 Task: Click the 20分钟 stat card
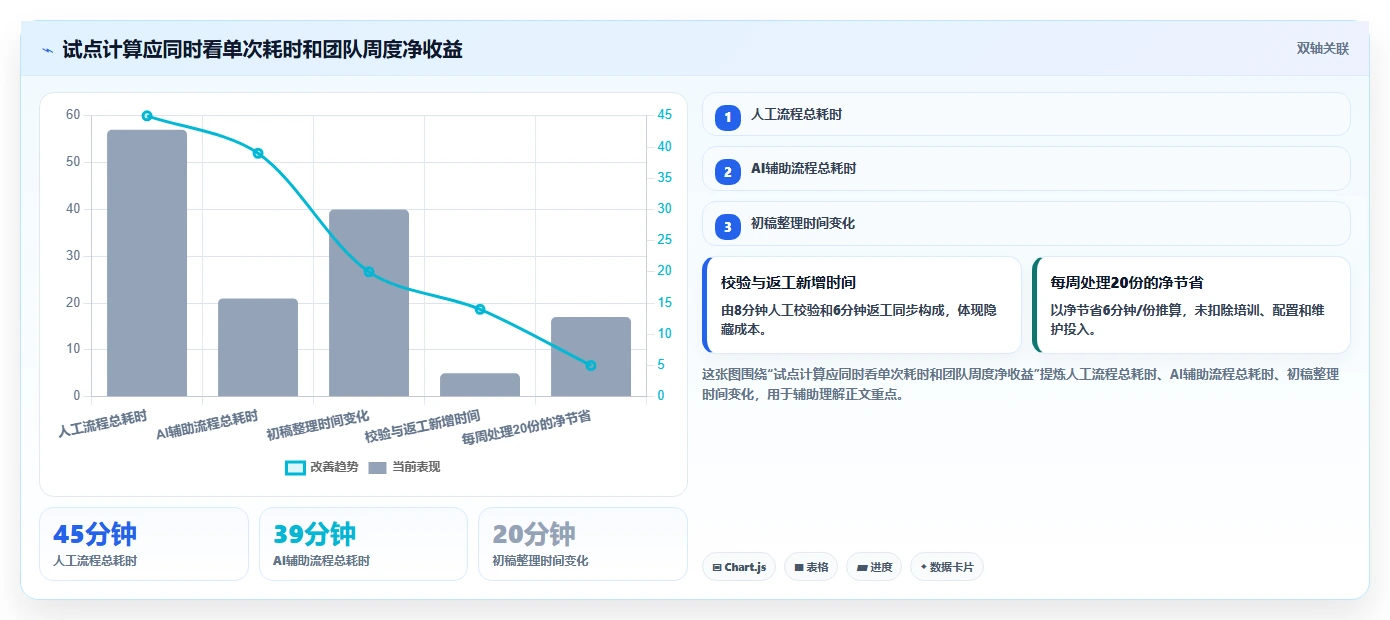583,544
